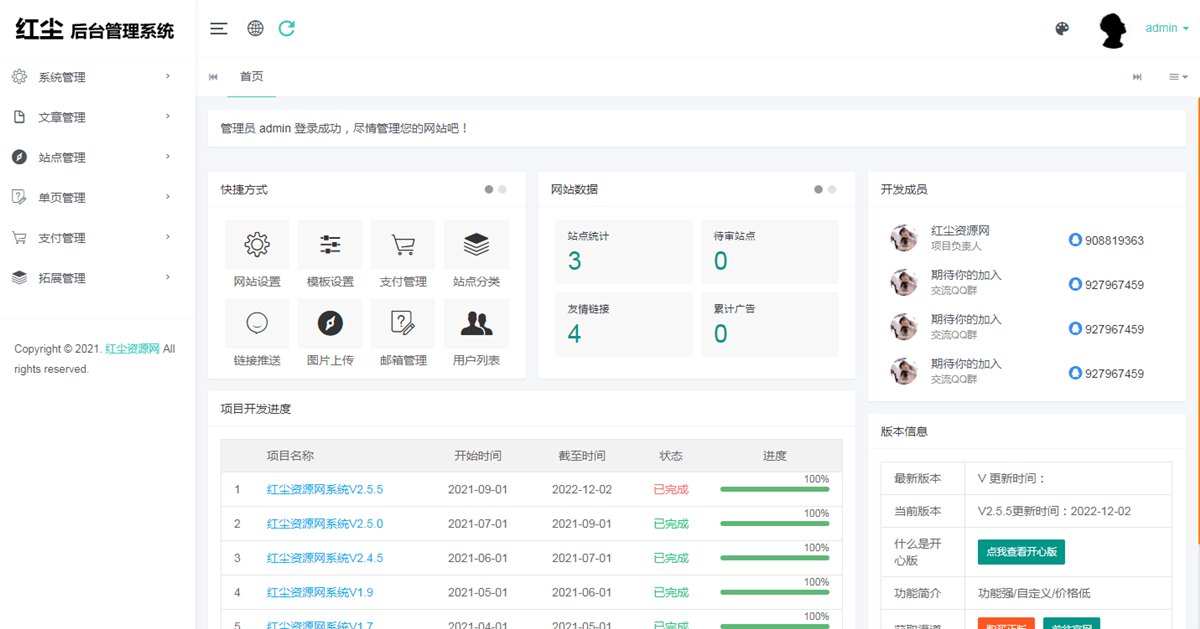The height and width of the screenshot is (629, 1200).
Task: Click the 系统管理 gear icon in sidebar
Action: tap(19, 77)
